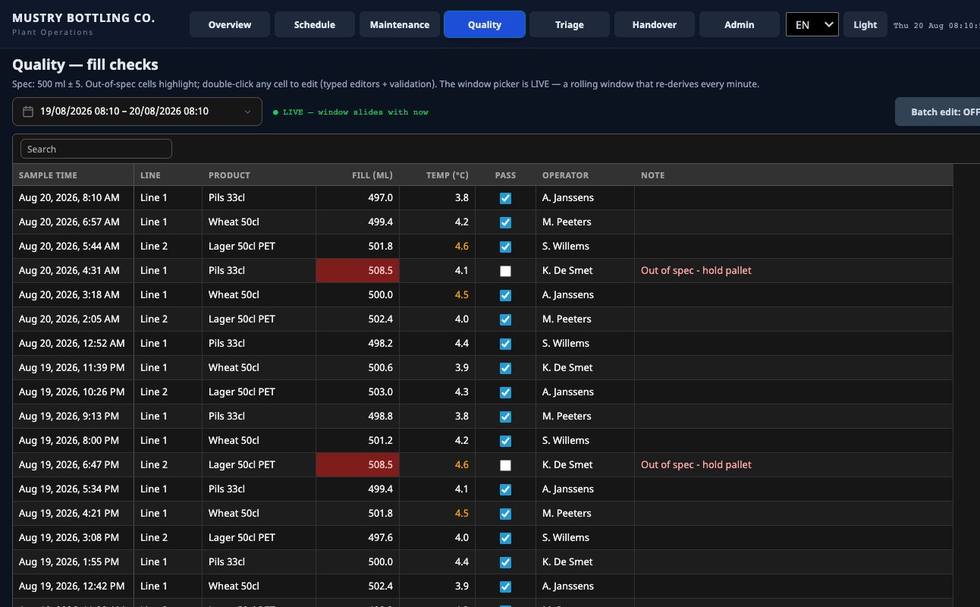The height and width of the screenshot is (607, 980).
Task: Switch to the Overview tab
Action: 229,25
